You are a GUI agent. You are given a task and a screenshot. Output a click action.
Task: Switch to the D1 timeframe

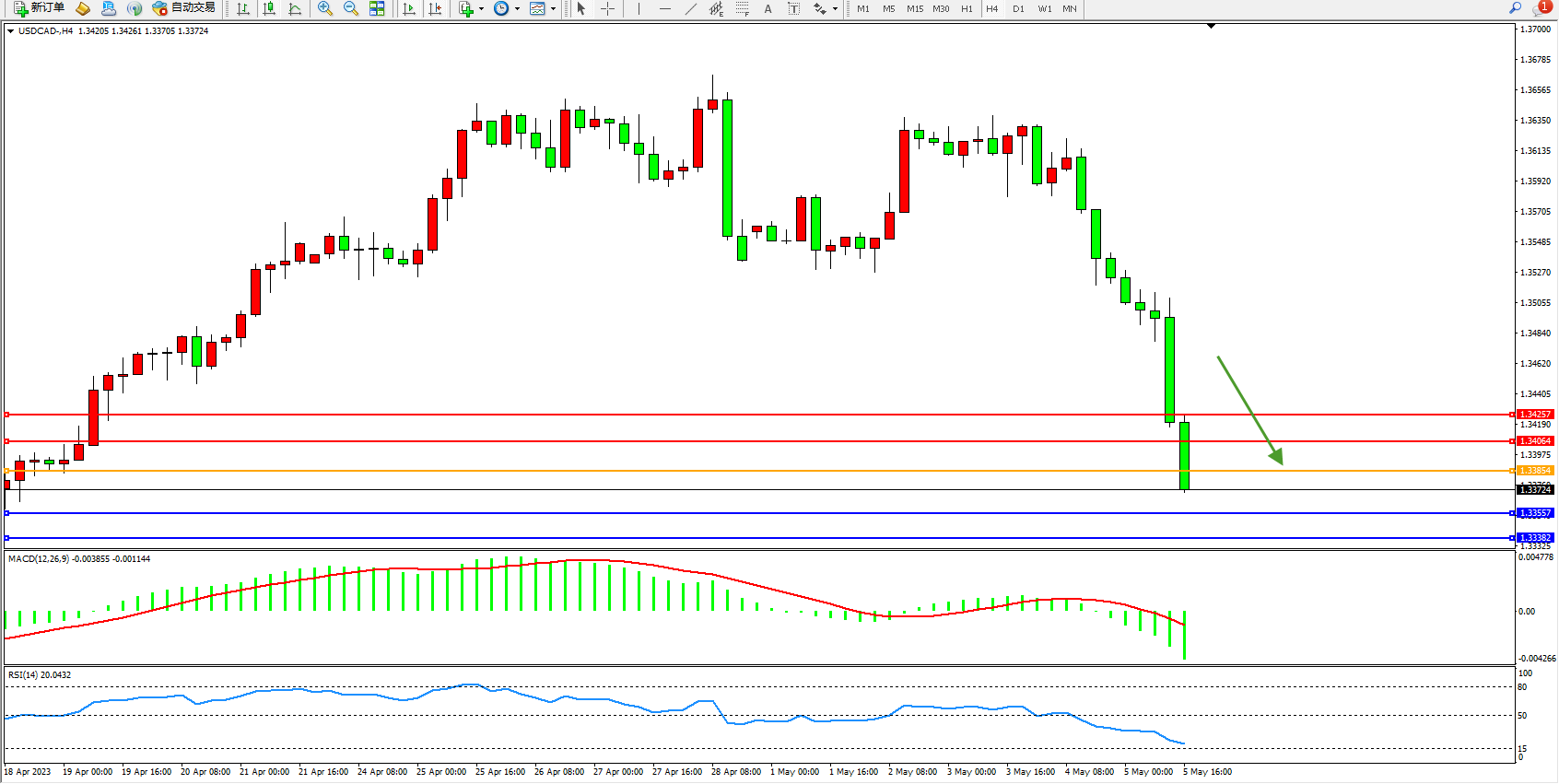pyautogui.click(x=1018, y=8)
